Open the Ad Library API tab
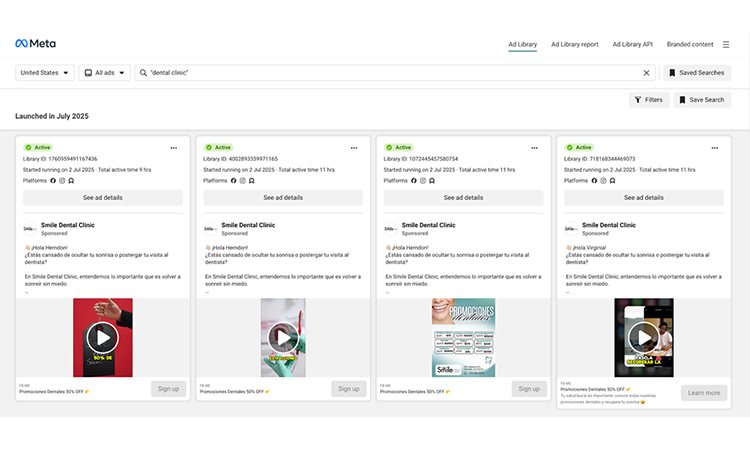 click(x=632, y=44)
